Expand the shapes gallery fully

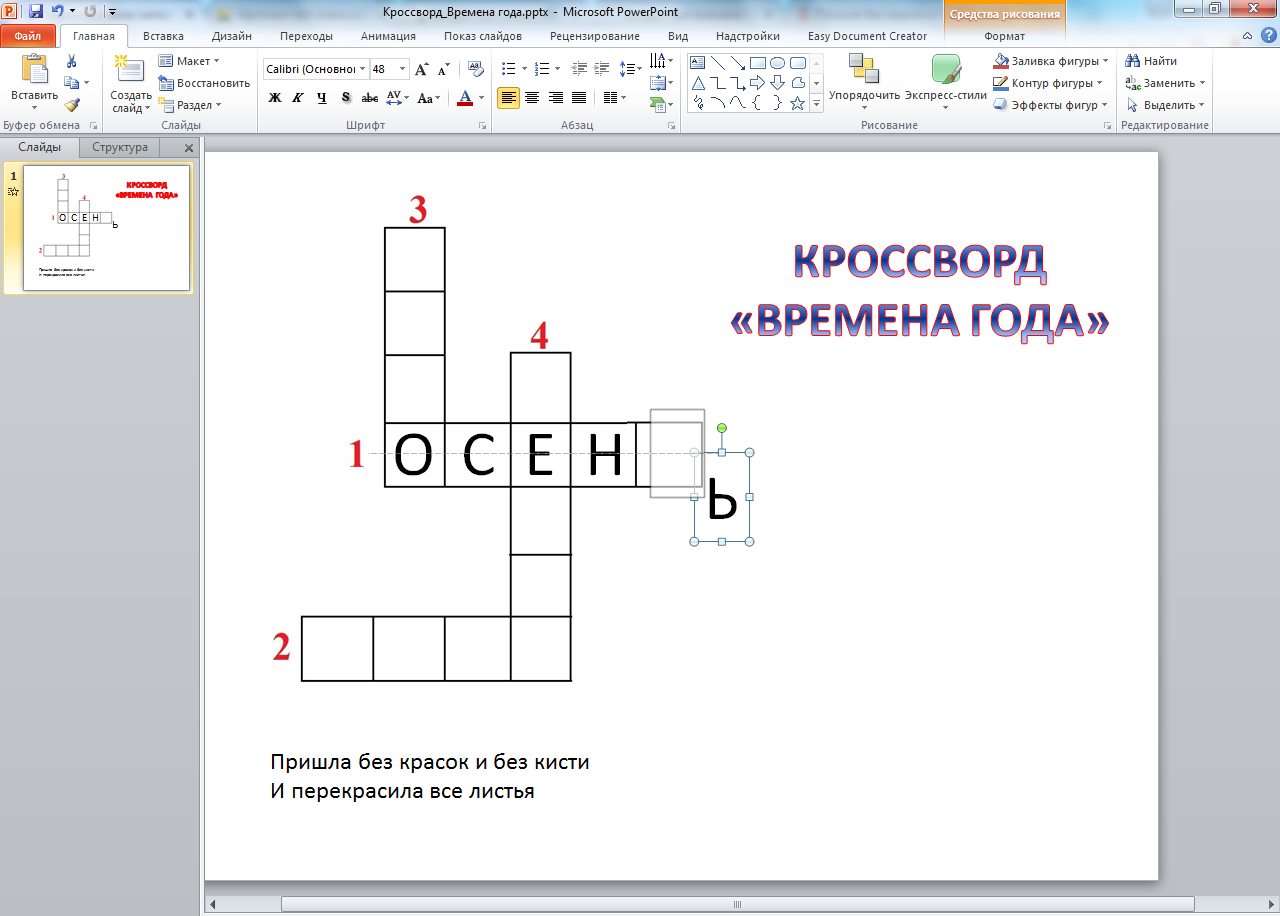[816, 103]
